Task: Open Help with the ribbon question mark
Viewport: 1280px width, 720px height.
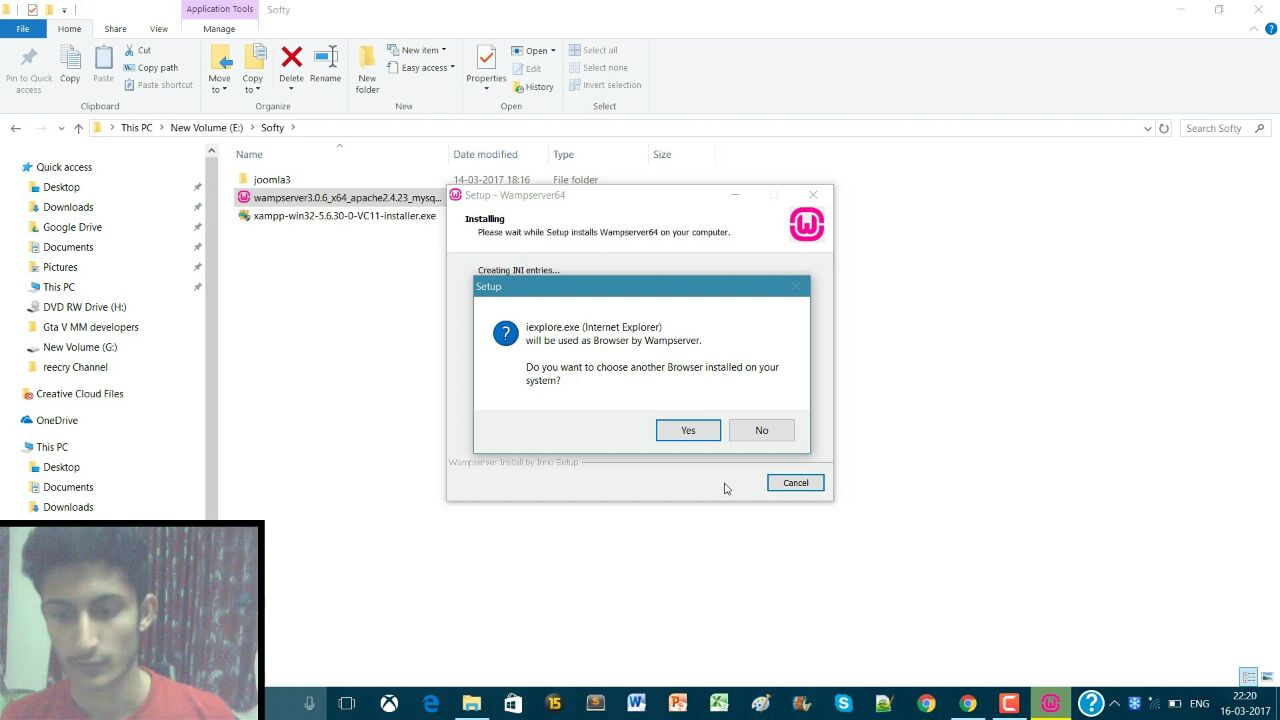Action: (1271, 29)
